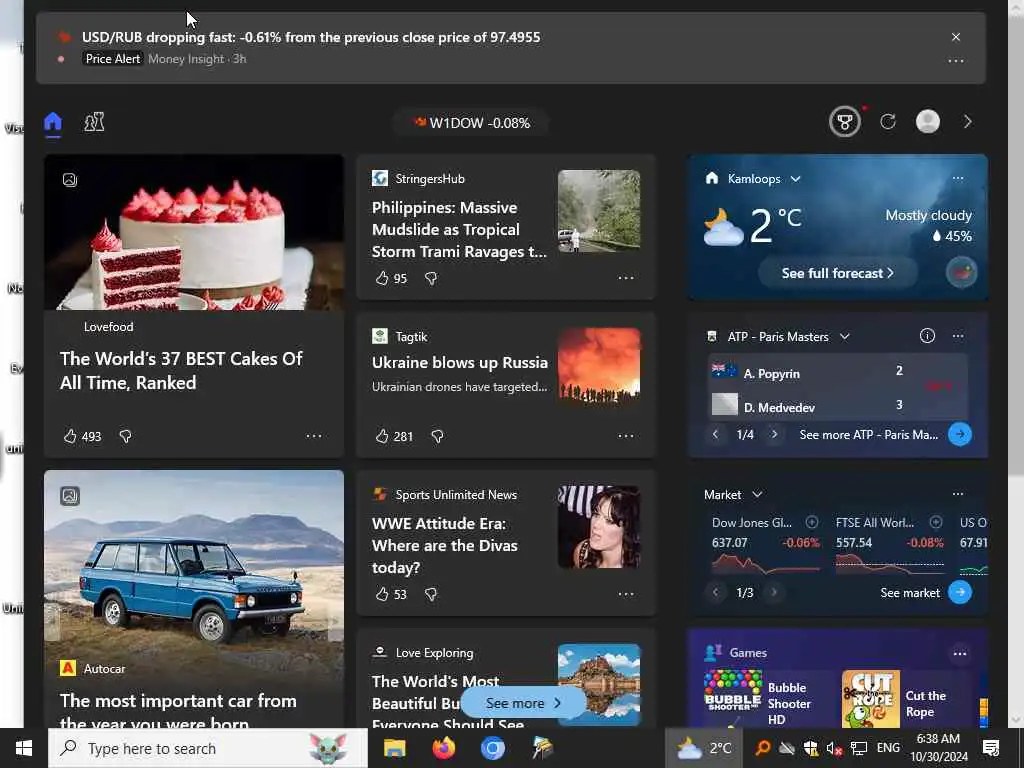Go to next market page
The width and height of the screenshot is (1024, 768).
click(775, 592)
